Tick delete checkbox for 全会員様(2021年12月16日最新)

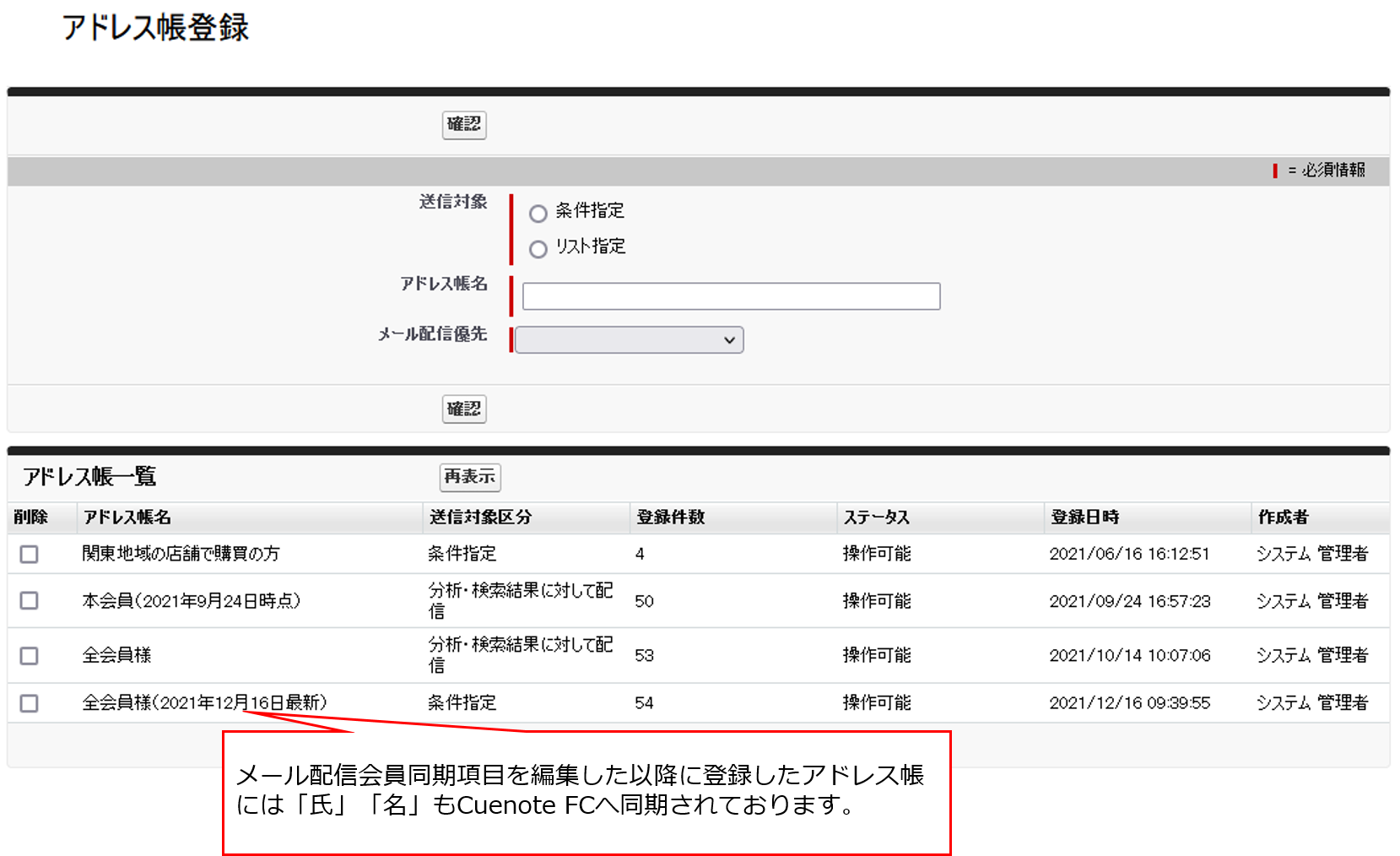click(x=30, y=703)
